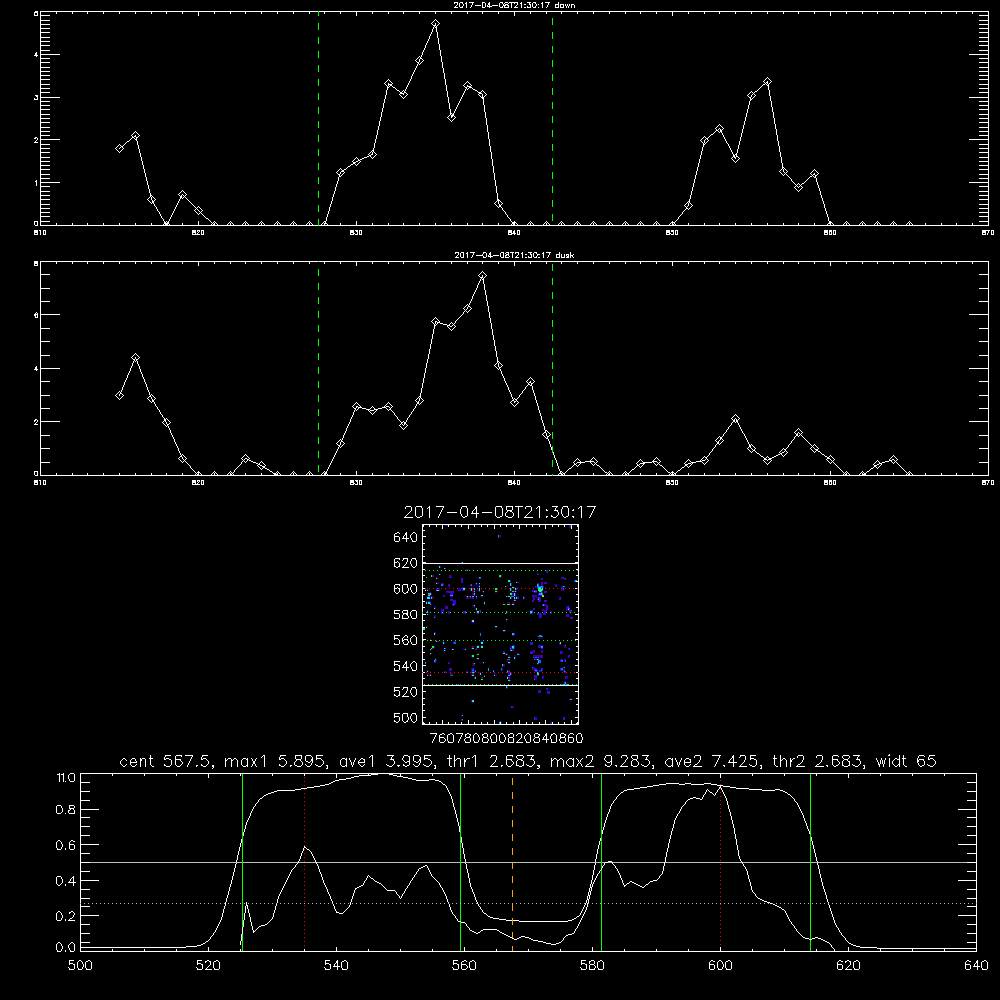
Task: Click the red dotted line at 535 in bottom plot
Action: pyautogui.click(x=305, y=862)
